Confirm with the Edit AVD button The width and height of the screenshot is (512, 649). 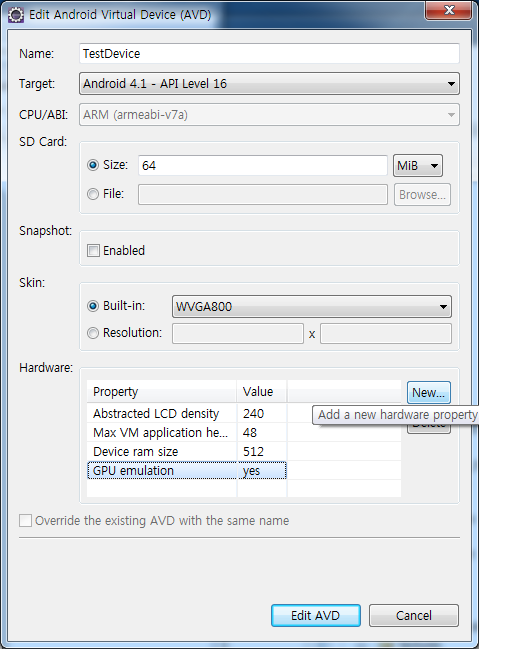point(316,615)
